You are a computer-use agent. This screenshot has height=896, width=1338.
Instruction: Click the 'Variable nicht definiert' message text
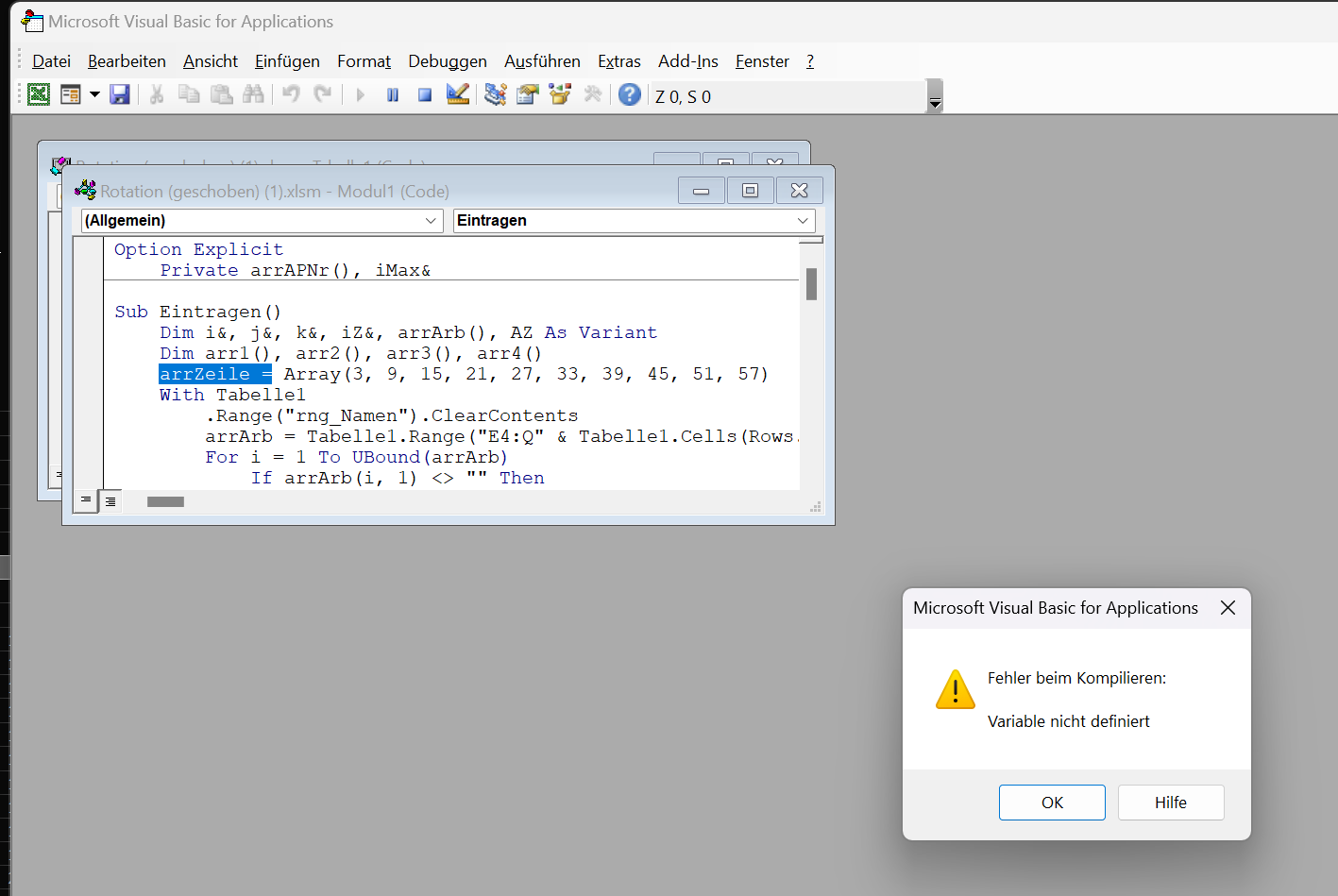point(1069,721)
